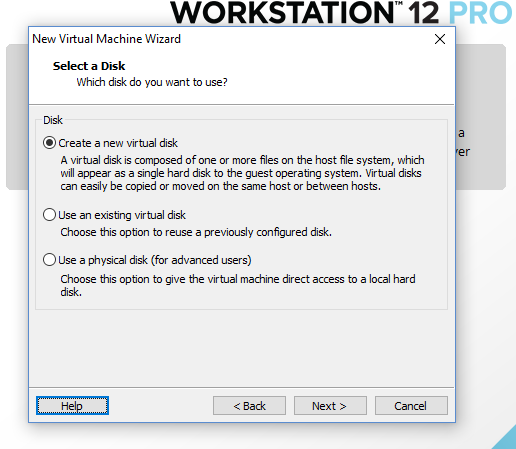
Task: Click the "Create a new virtual disk" label text
Action: [118, 143]
